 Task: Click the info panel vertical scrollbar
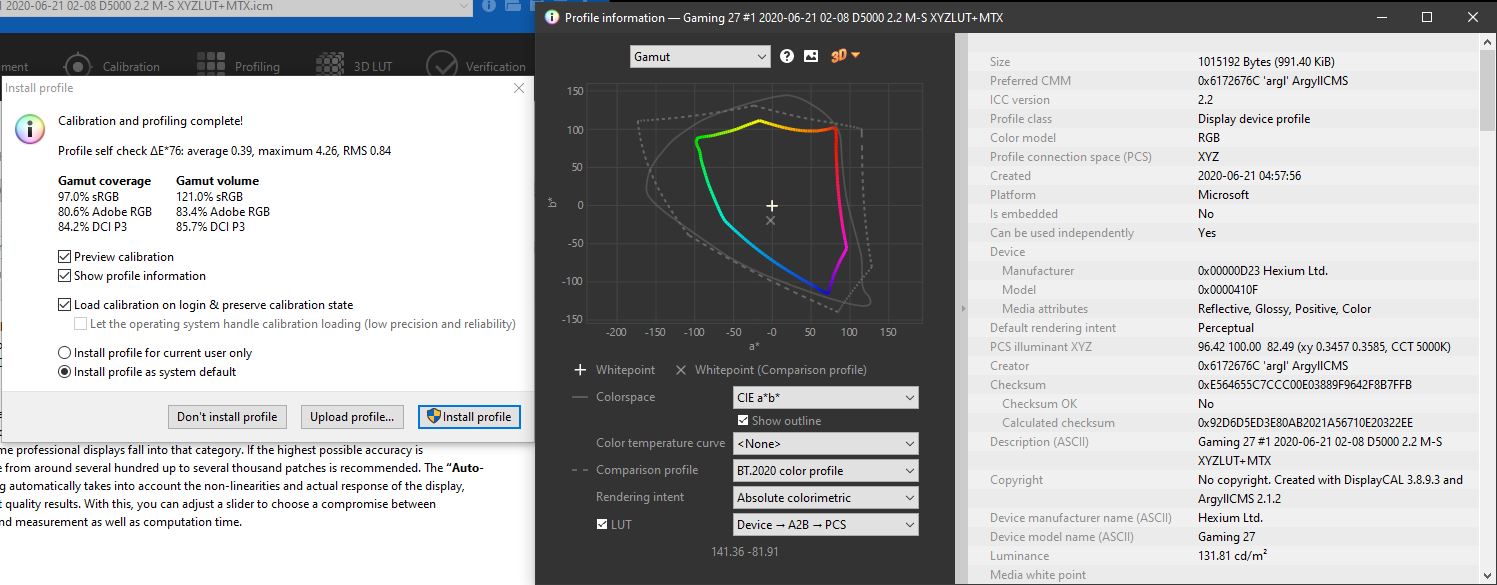pos(1488,310)
